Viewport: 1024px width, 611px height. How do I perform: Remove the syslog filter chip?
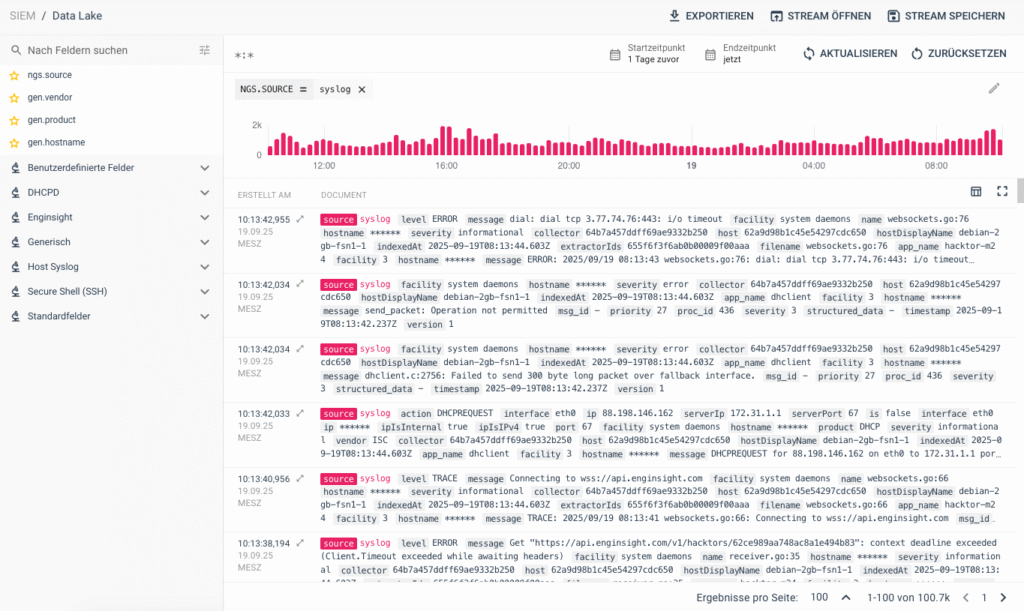click(x=361, y=89)
